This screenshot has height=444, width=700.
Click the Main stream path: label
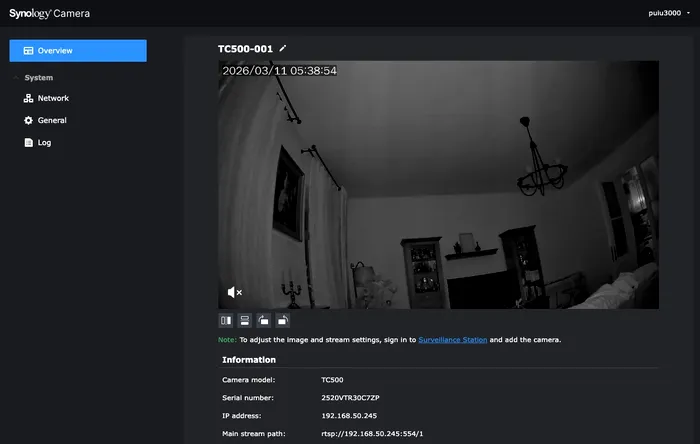click(254, 433)
